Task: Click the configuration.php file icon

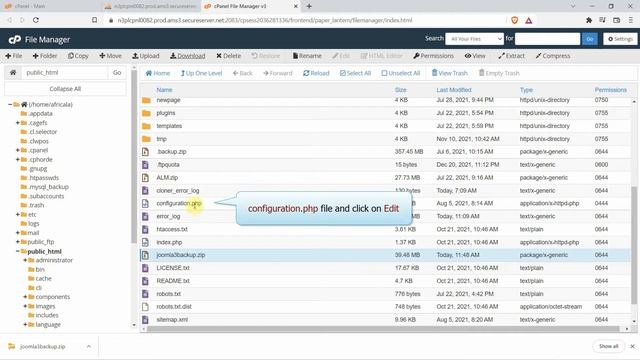Action: pyautogui.click(x=145, y=203)
